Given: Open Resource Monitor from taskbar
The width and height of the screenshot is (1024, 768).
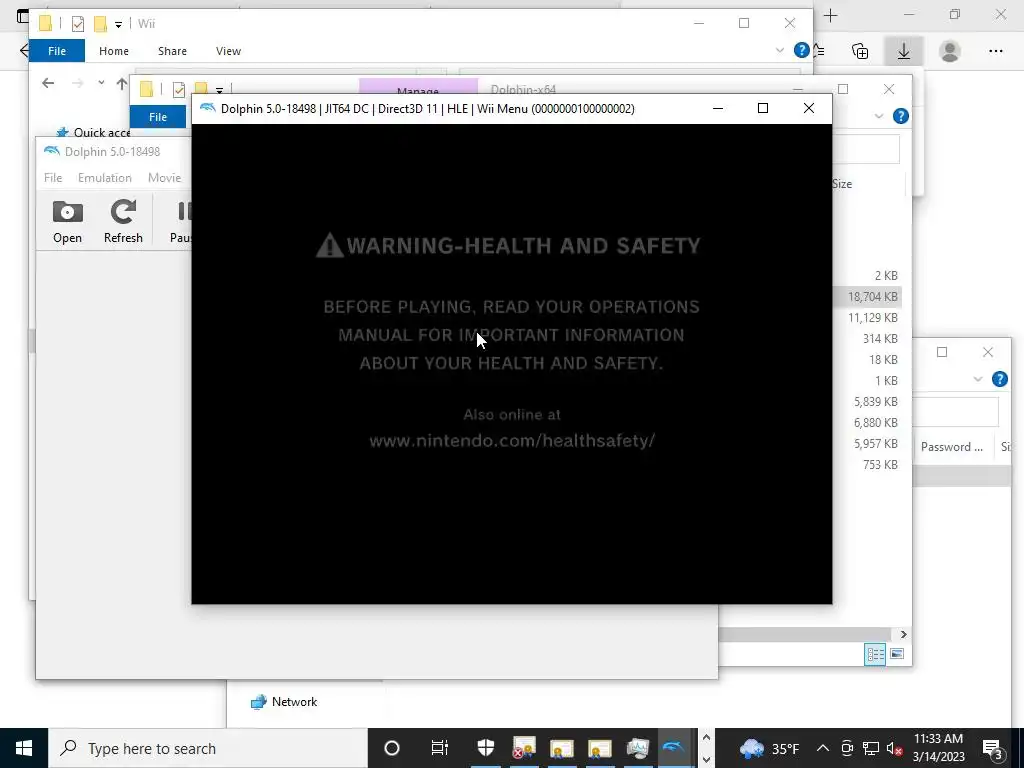Looking at the screenshot, I should pyautogui.click(x=637, y=748).
